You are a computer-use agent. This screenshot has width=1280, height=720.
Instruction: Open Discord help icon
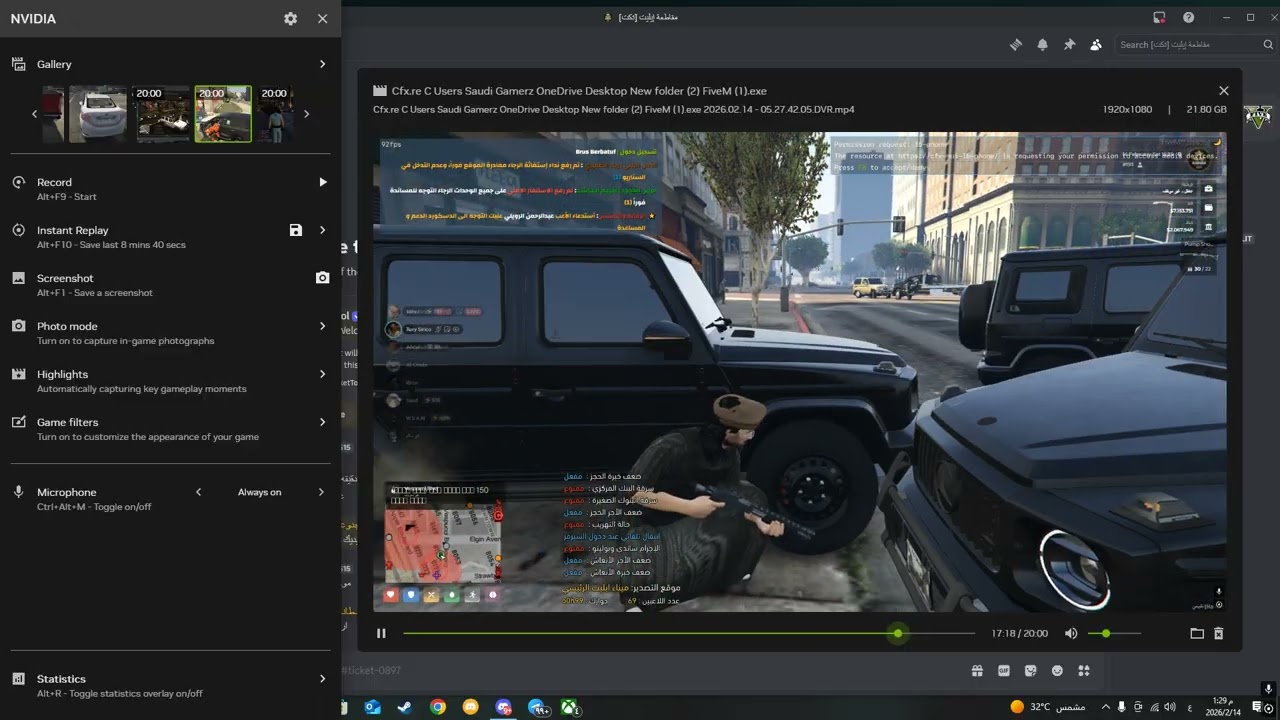pyautogui.click(x=1188, y=17)
